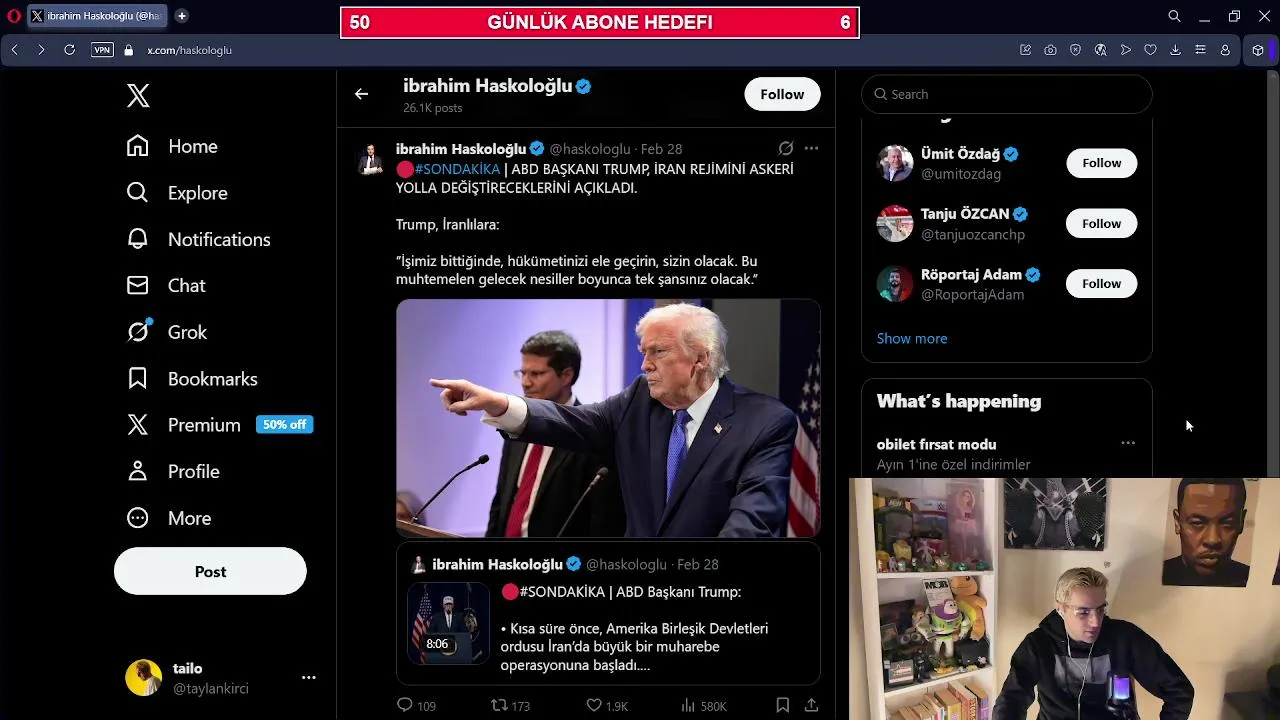
Task: Click the browser back button
Action: tap(14, 49)
